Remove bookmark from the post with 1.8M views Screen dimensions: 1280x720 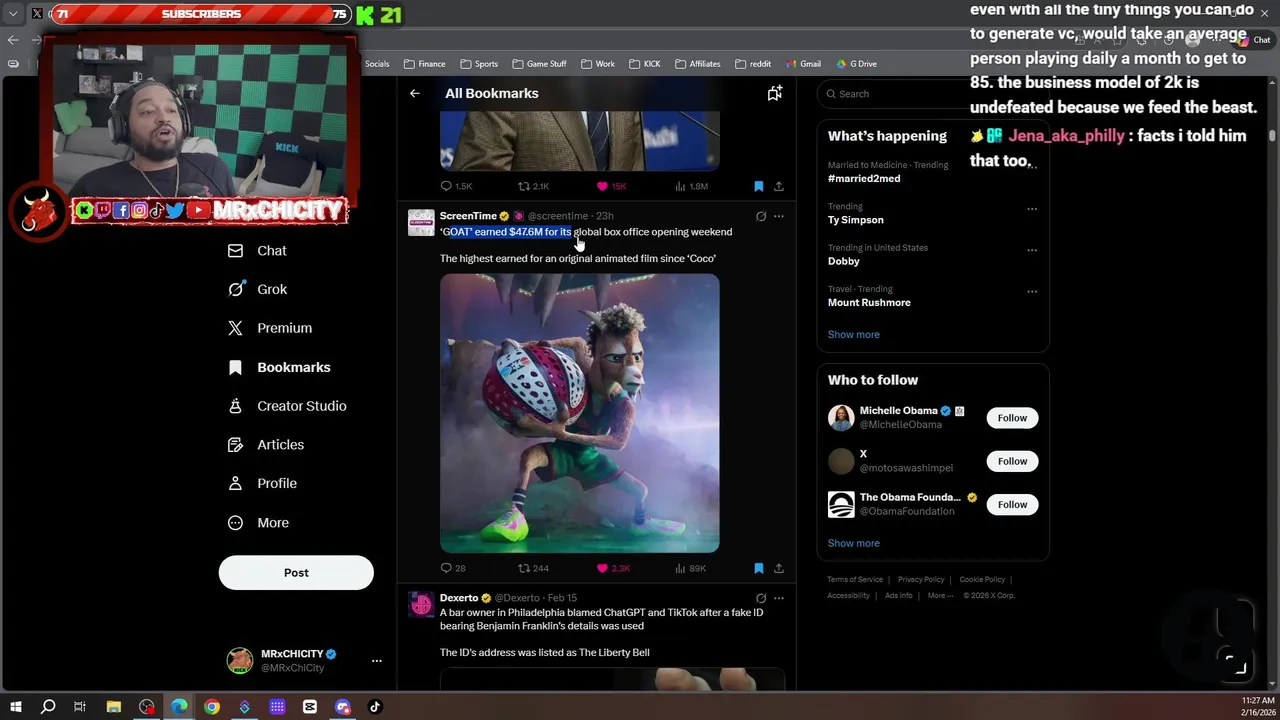(x=758, y=186)
